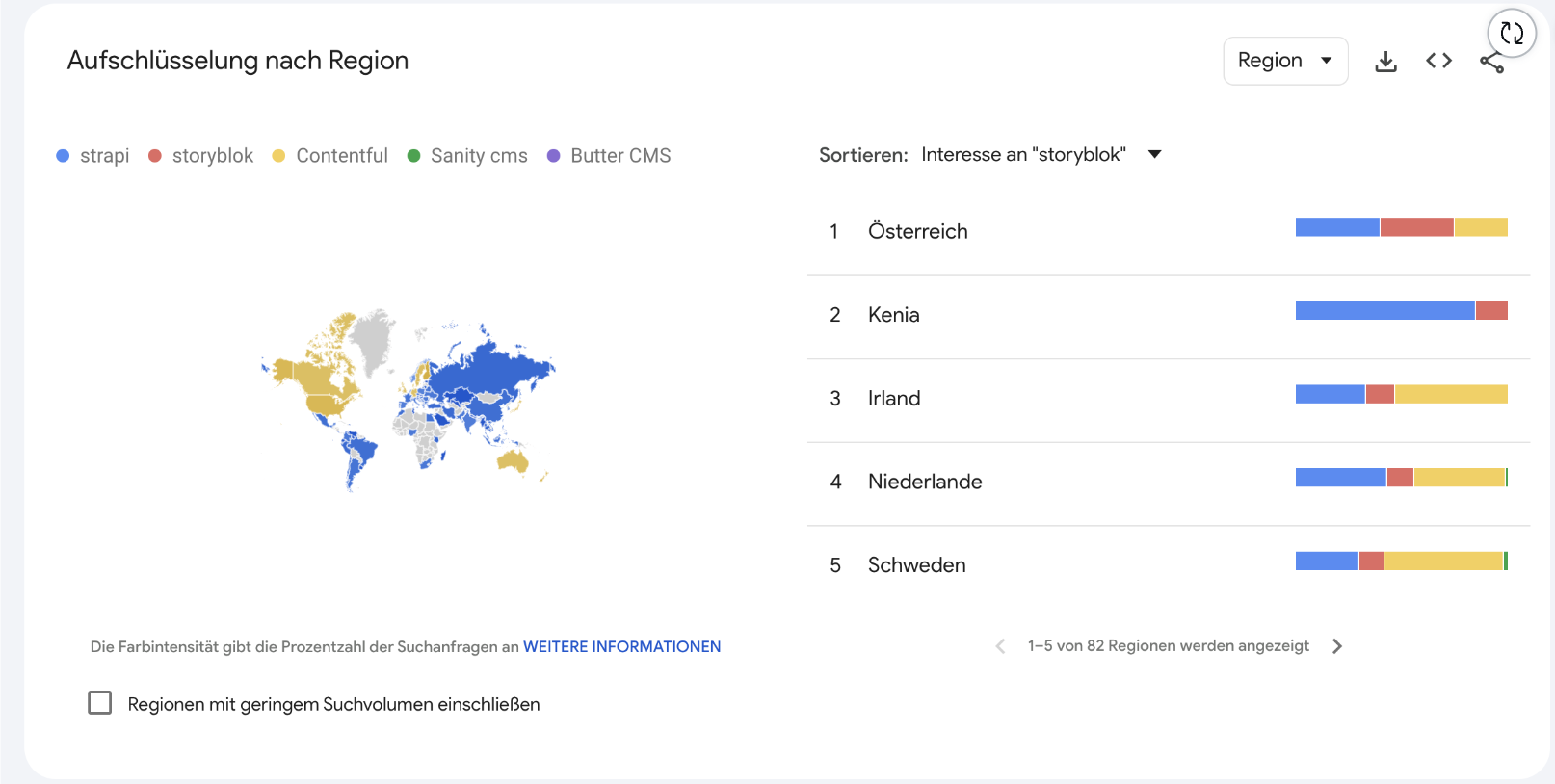Select the Niederlande region row
Viewport: 1555px width, 784px height.
point(1169,483)
